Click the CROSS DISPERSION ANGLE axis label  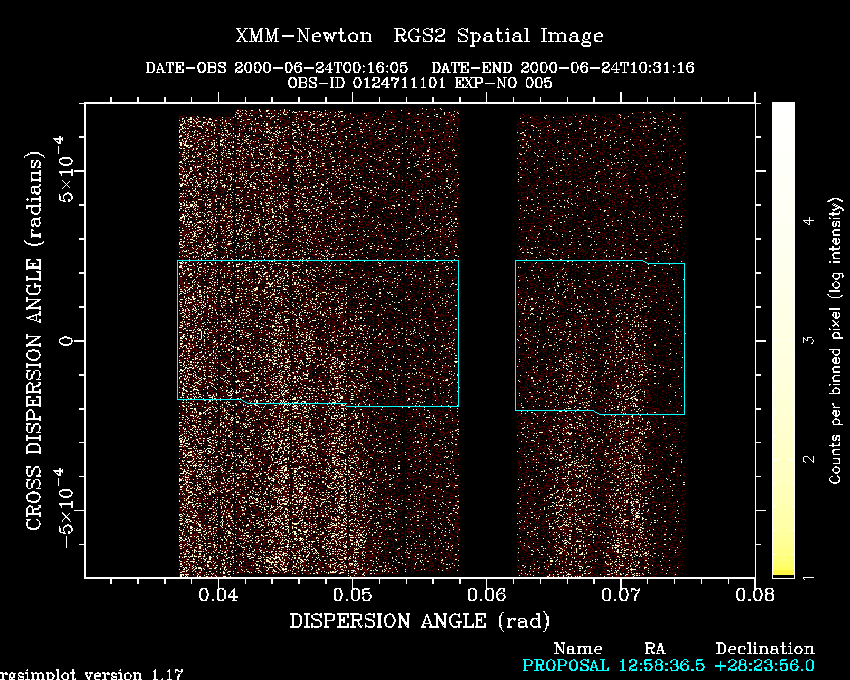(34, 341)
